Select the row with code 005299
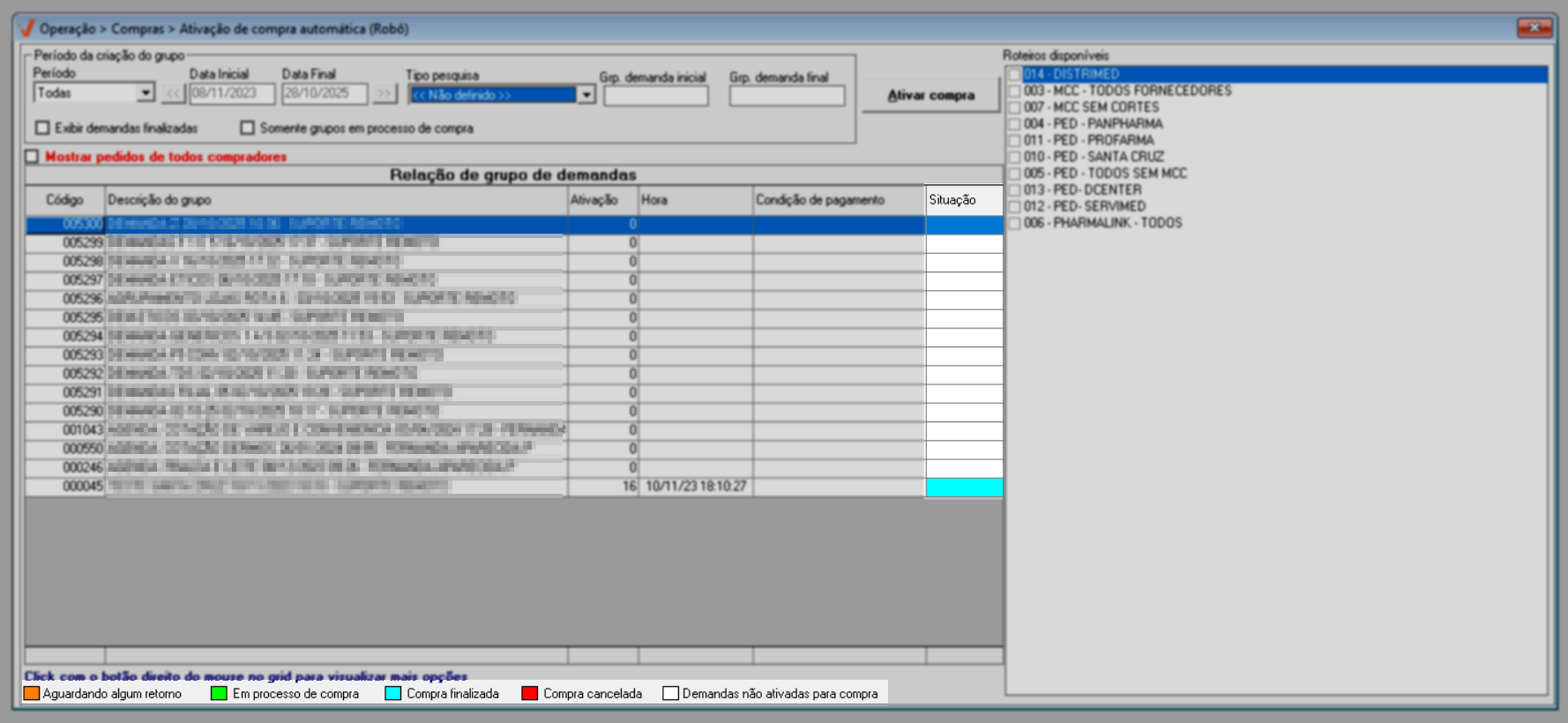 pos(514,242)
